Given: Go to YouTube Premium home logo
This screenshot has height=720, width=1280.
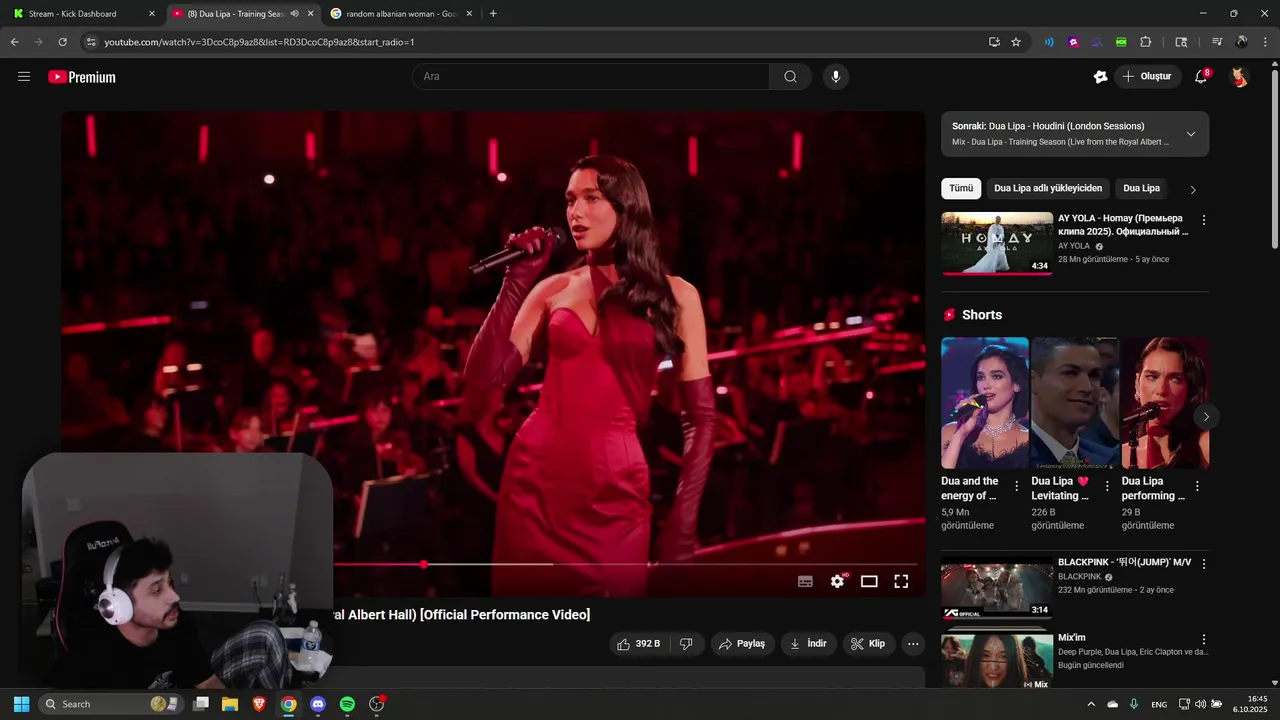Looking at the screenshot, I should tap(82, 77).
